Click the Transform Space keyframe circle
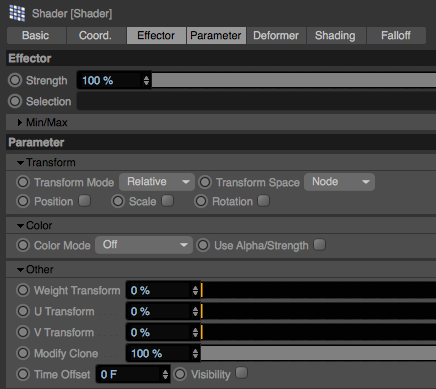The width and height of the screenshot is (436, 389). [205, 182]
